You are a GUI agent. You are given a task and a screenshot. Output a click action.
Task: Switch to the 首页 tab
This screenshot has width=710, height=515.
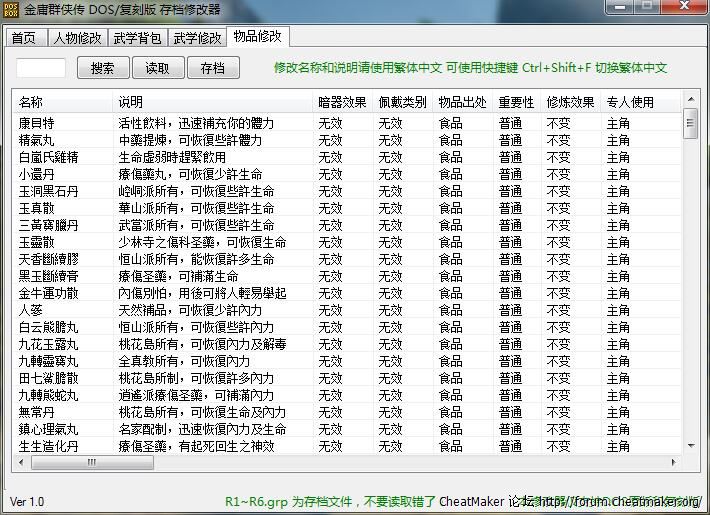point(24,39)
